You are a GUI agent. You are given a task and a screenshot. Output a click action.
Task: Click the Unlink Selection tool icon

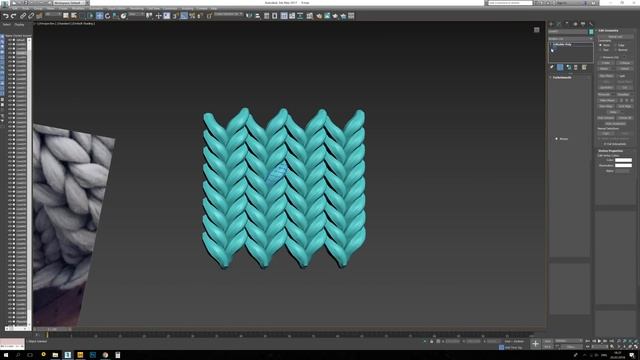click(x=31, y=16)
